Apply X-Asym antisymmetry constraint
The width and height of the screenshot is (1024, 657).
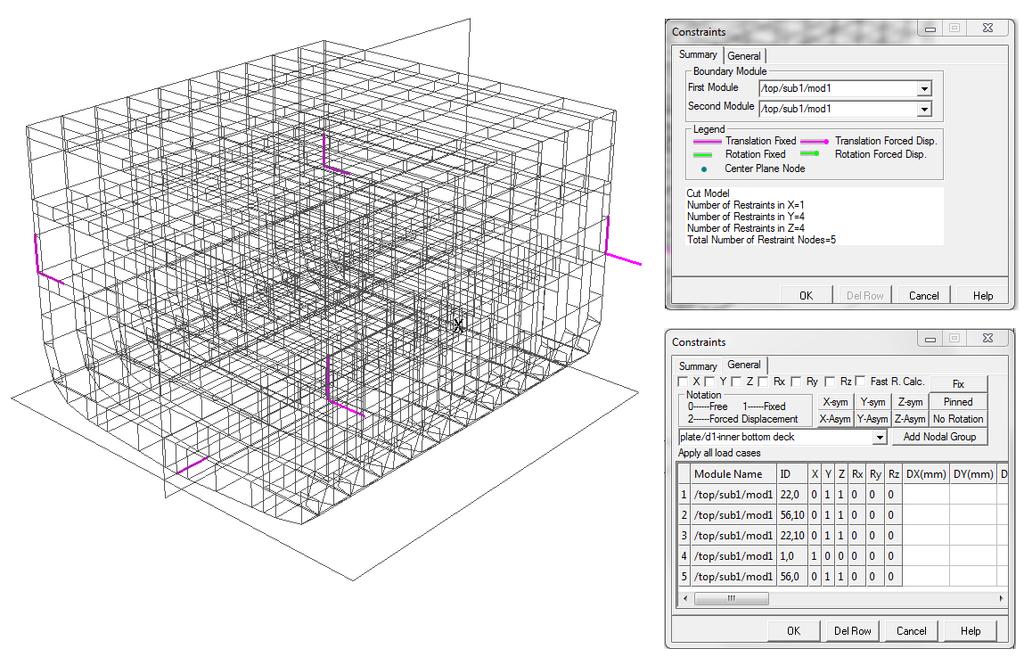(835, 419)
